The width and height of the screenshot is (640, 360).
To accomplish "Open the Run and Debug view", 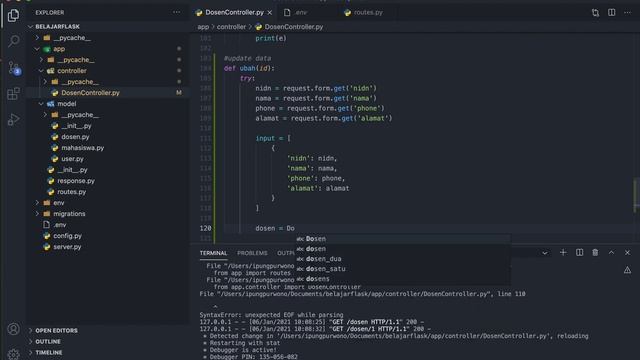I will click(x=13, y=120).
